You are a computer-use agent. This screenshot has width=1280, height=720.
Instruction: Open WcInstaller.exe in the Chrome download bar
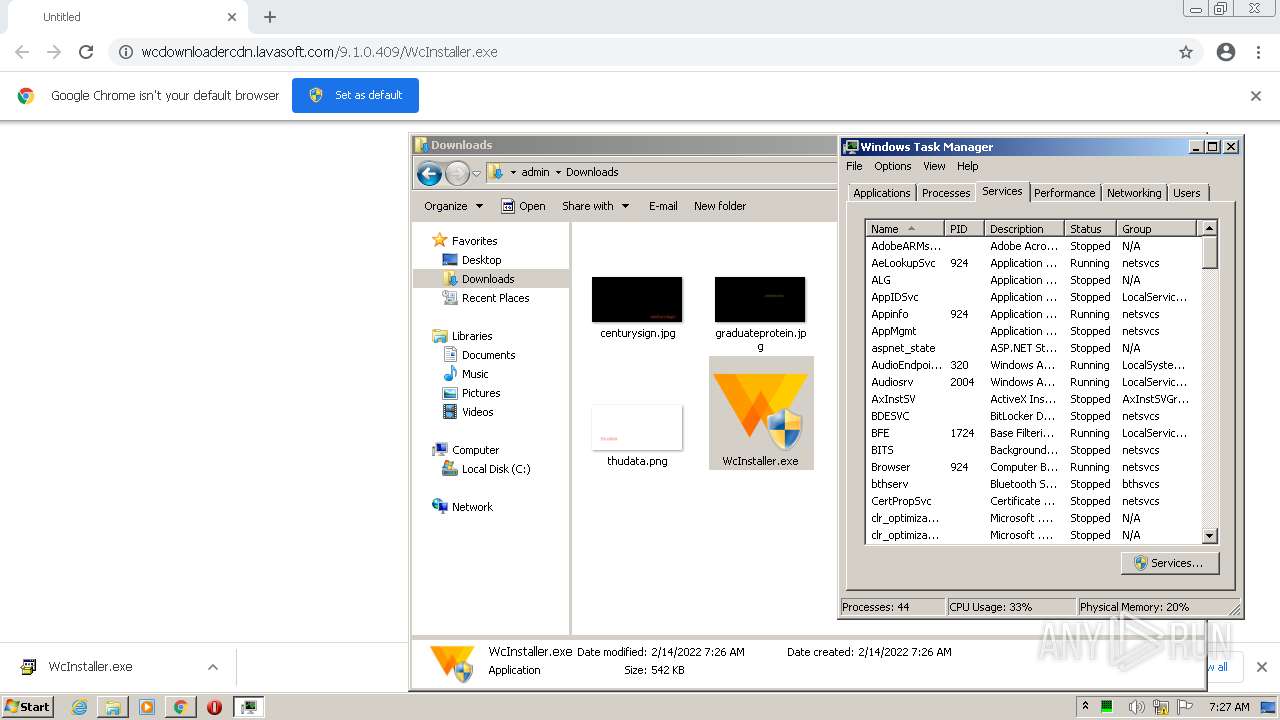tap(90, 667)
